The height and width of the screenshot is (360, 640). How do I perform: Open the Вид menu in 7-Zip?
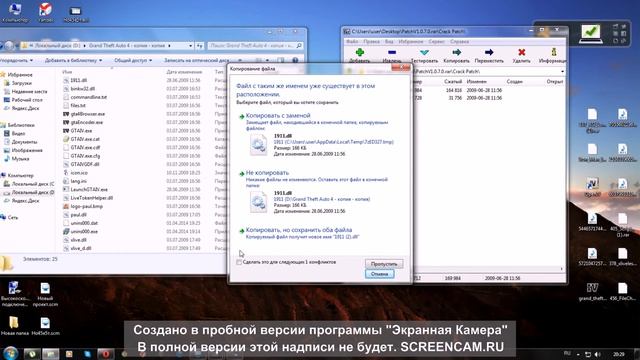(x=389, y=42)
